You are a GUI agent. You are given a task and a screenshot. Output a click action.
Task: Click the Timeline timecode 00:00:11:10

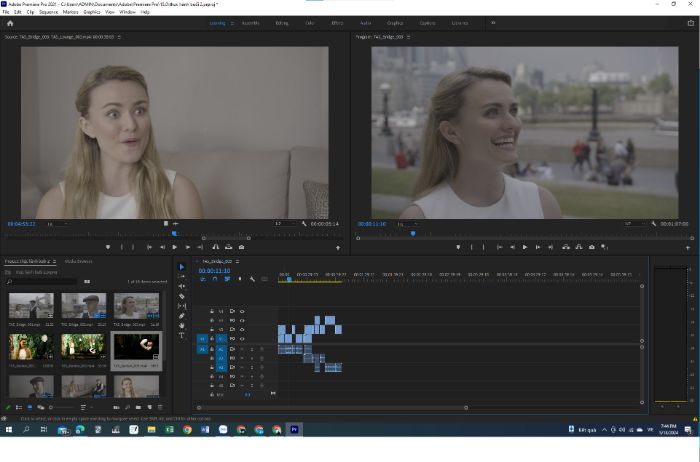[214, 271]
